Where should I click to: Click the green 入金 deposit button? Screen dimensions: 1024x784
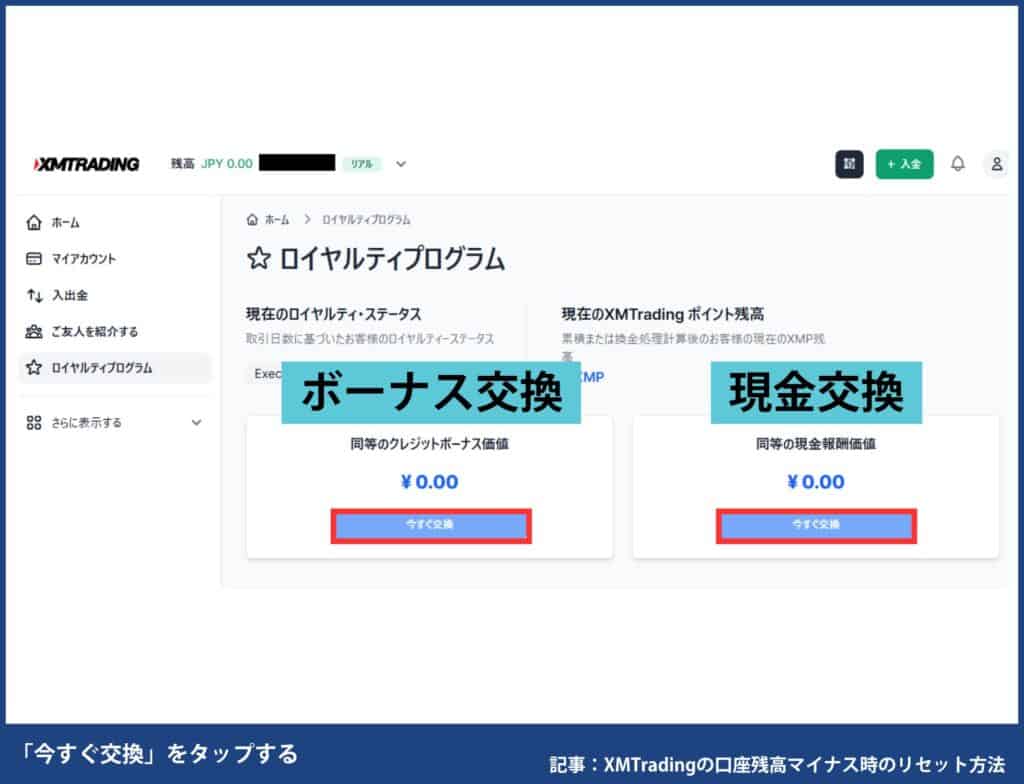[x=904, y=164]
